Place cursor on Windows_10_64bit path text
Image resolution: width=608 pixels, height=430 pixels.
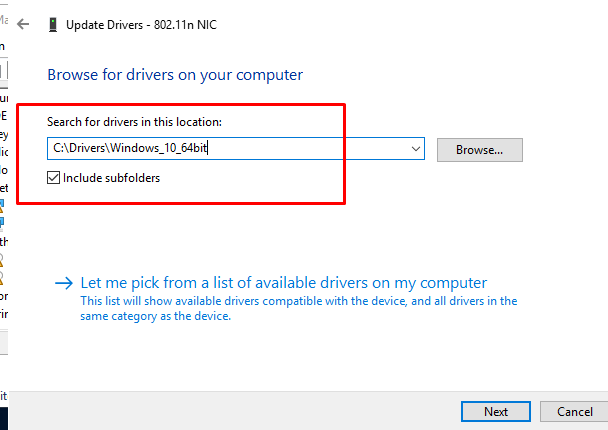tap(159, 148)
